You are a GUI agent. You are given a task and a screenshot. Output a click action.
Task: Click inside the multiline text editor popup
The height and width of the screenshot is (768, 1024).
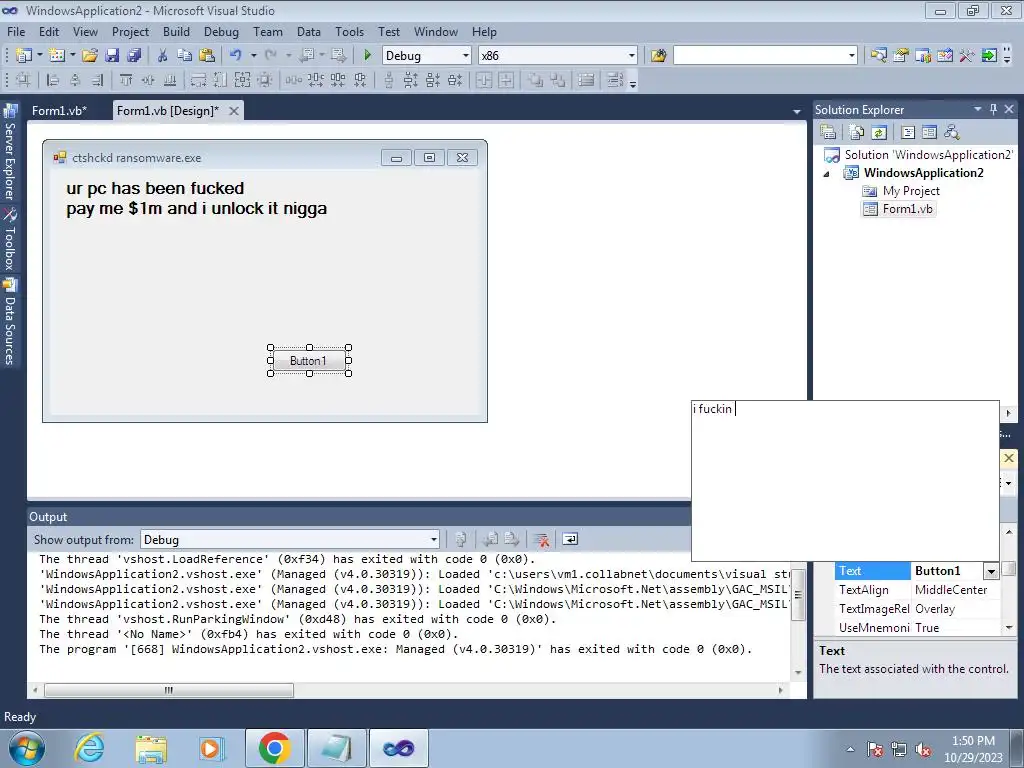click(x=845, y=481)
